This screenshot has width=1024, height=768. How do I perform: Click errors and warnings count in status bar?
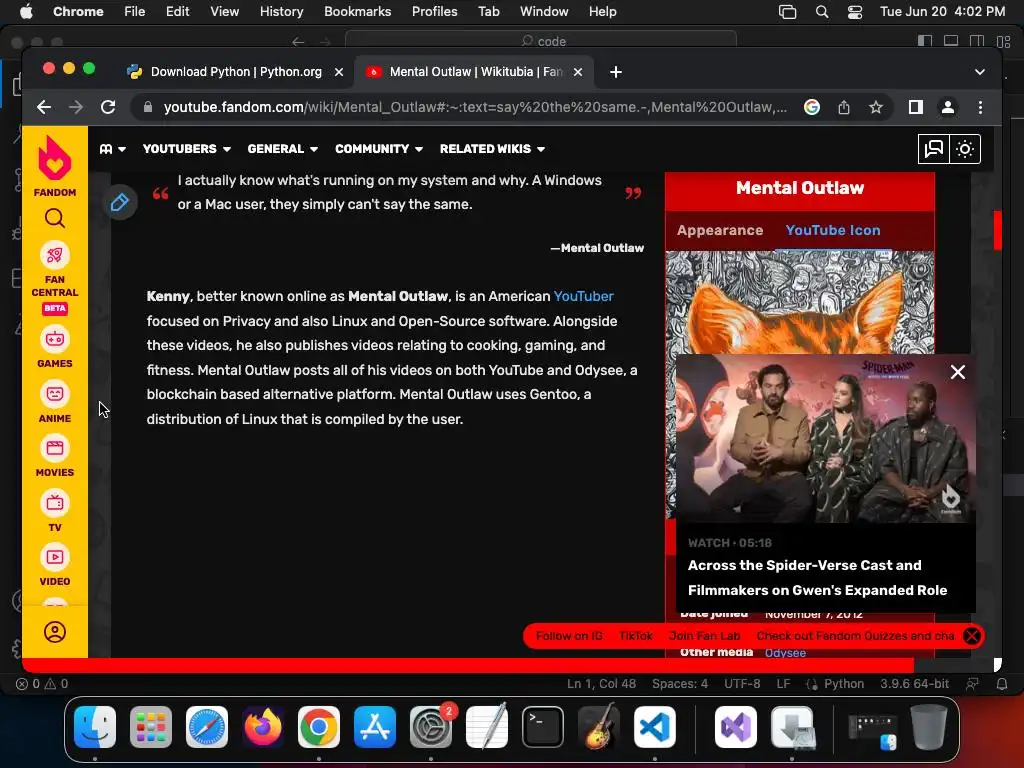(x=42, y=684)
